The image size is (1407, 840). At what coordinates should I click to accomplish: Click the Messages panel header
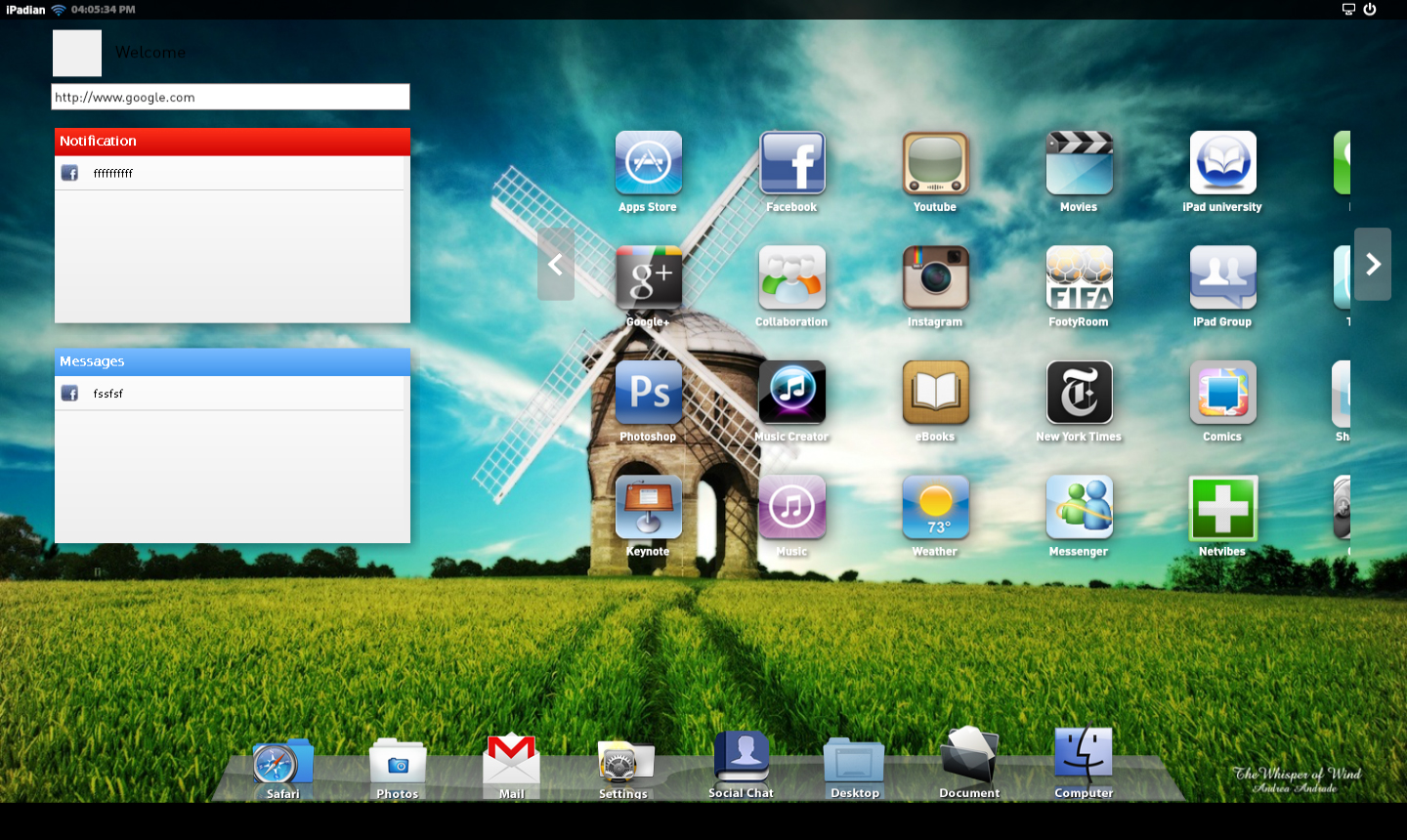tap(233, 361)
